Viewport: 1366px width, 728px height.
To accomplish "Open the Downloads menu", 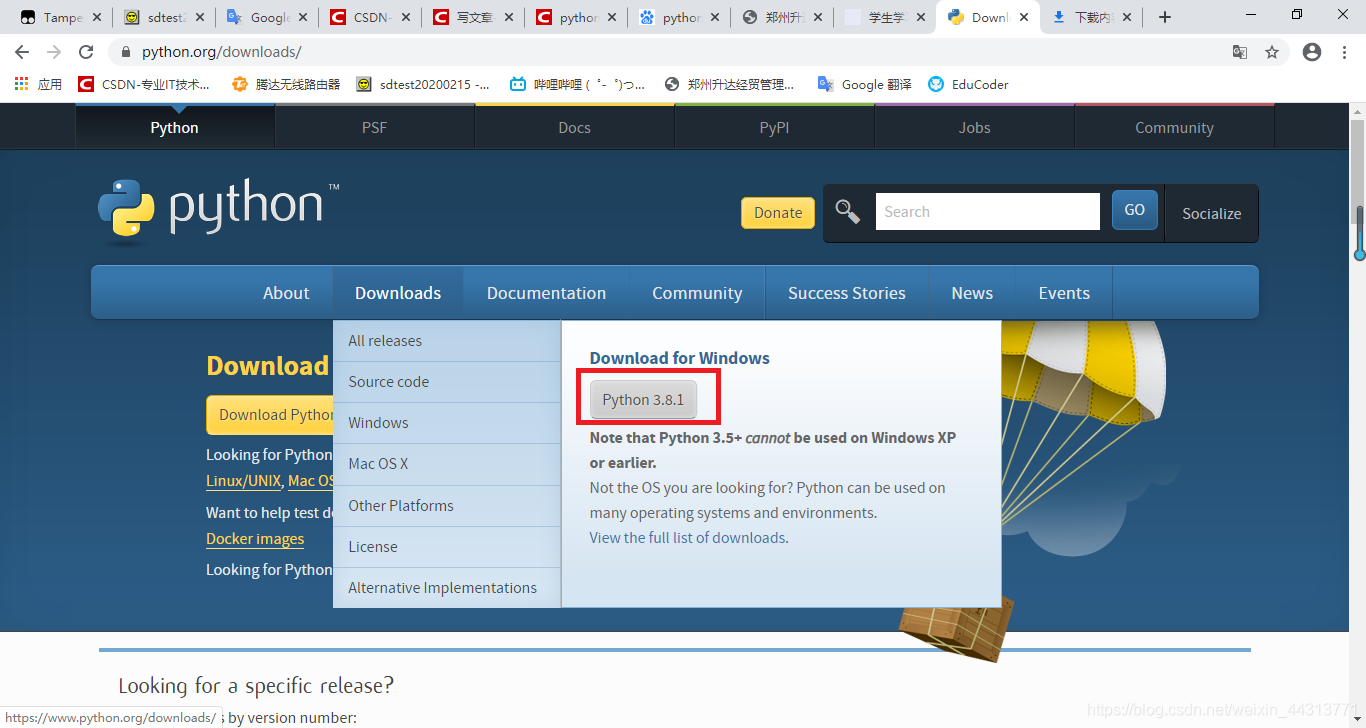I will [398, 293].
